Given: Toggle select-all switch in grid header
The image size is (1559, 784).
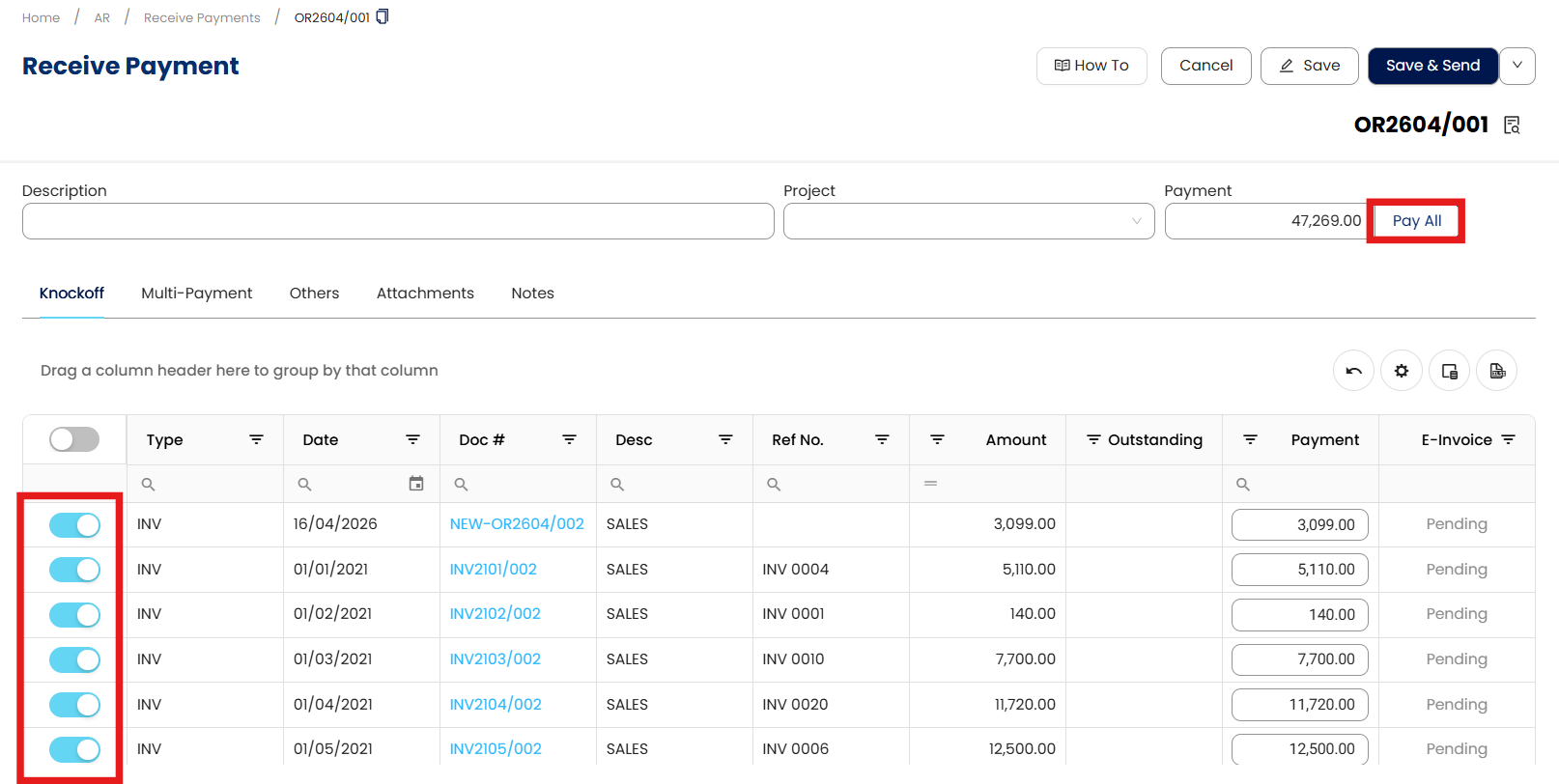Looking at the screenshot, I should coord(74,439).
